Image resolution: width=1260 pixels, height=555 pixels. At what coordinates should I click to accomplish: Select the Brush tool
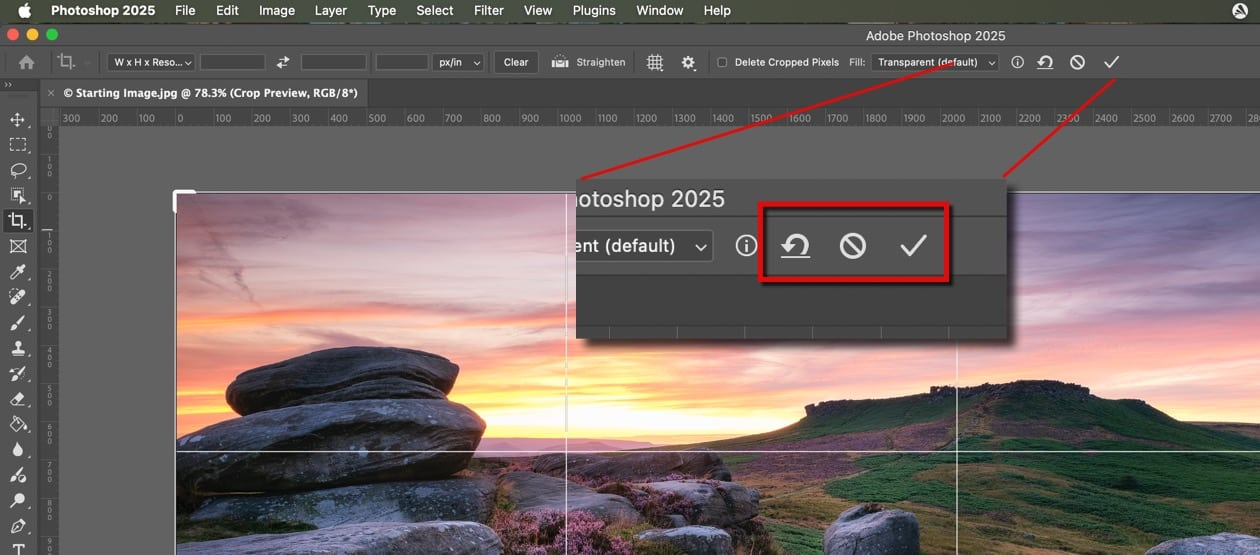coord(18,323)
